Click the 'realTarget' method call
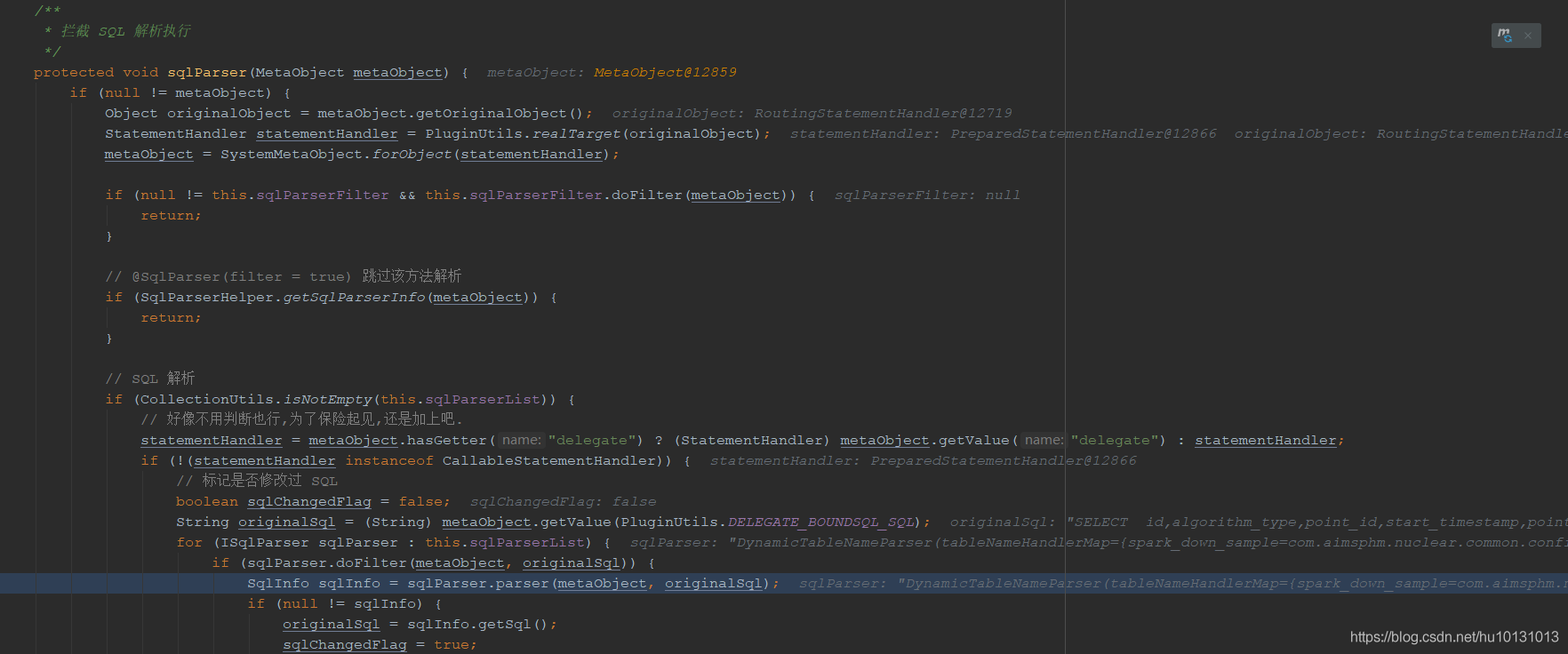The image size is (1568, 654). tap(576, 134)
